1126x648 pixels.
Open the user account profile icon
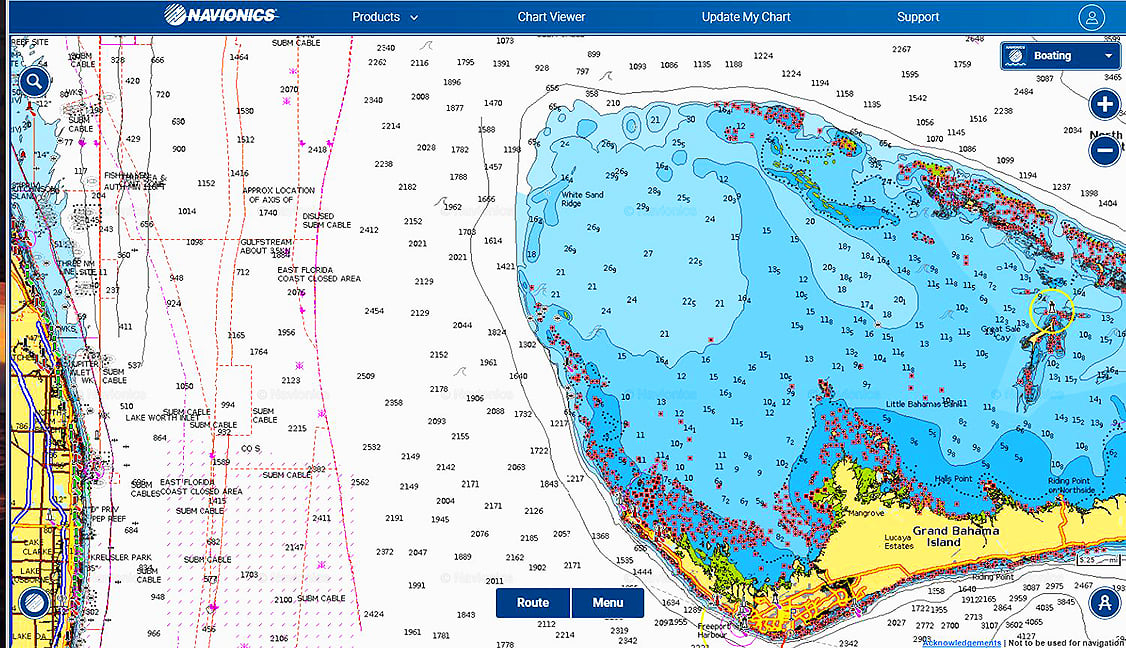click(x=1091, y=17)
